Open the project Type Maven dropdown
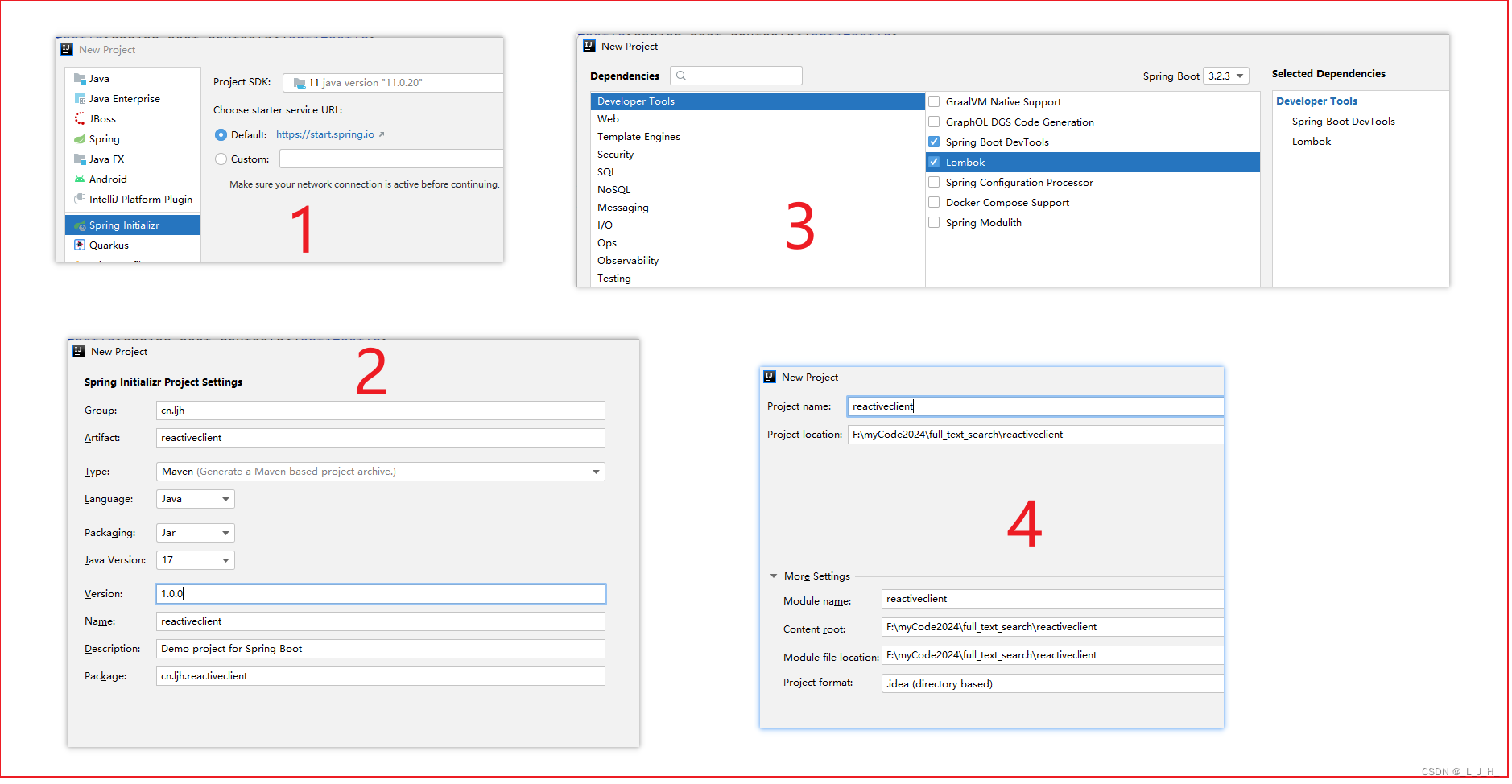 pyautogui.click(x=380, y=472)
